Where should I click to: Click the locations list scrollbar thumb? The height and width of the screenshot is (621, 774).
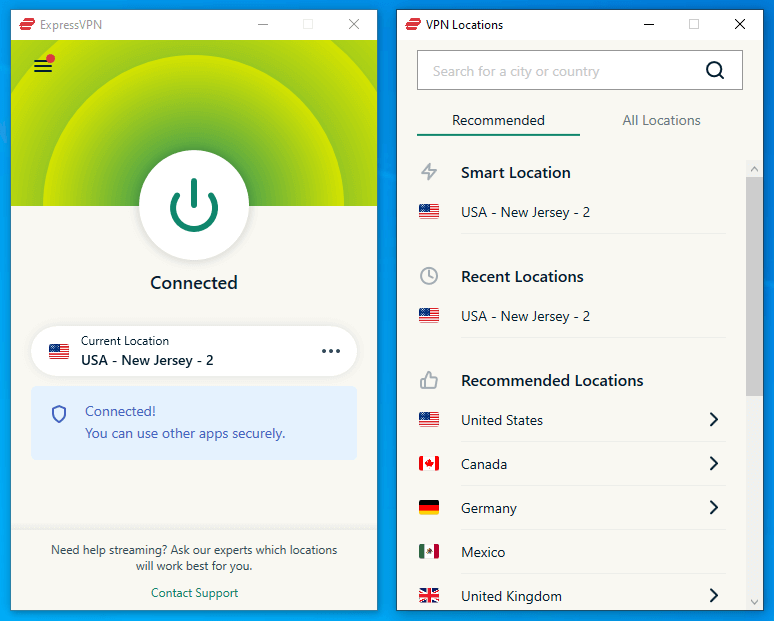[754, 286]
